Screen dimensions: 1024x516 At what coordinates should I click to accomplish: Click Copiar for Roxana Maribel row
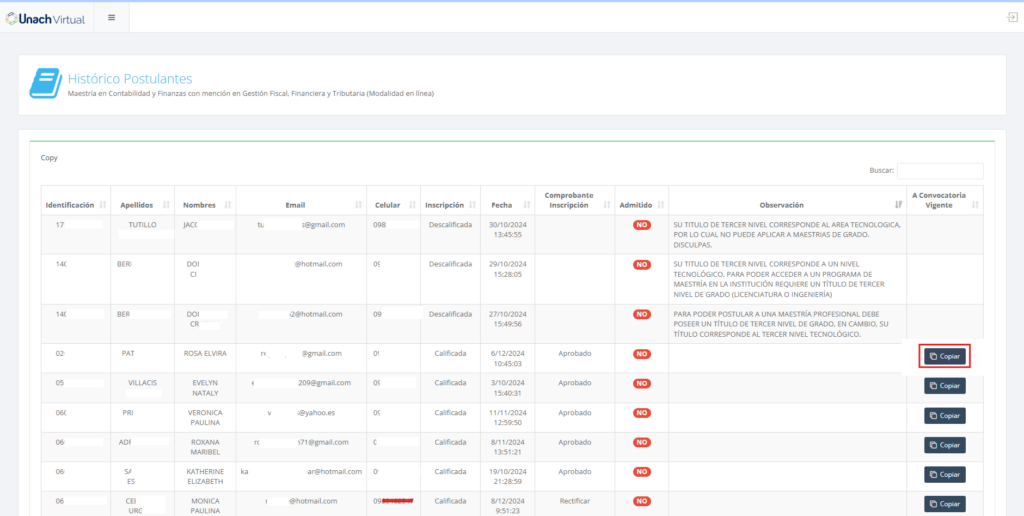[944, 445]
